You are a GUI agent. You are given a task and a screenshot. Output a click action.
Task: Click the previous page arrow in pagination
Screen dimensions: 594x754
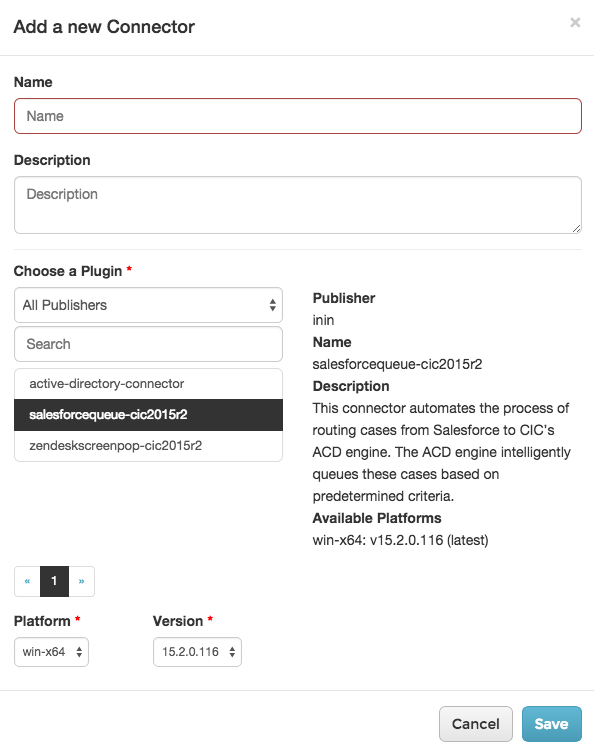(x=27, y=581)
